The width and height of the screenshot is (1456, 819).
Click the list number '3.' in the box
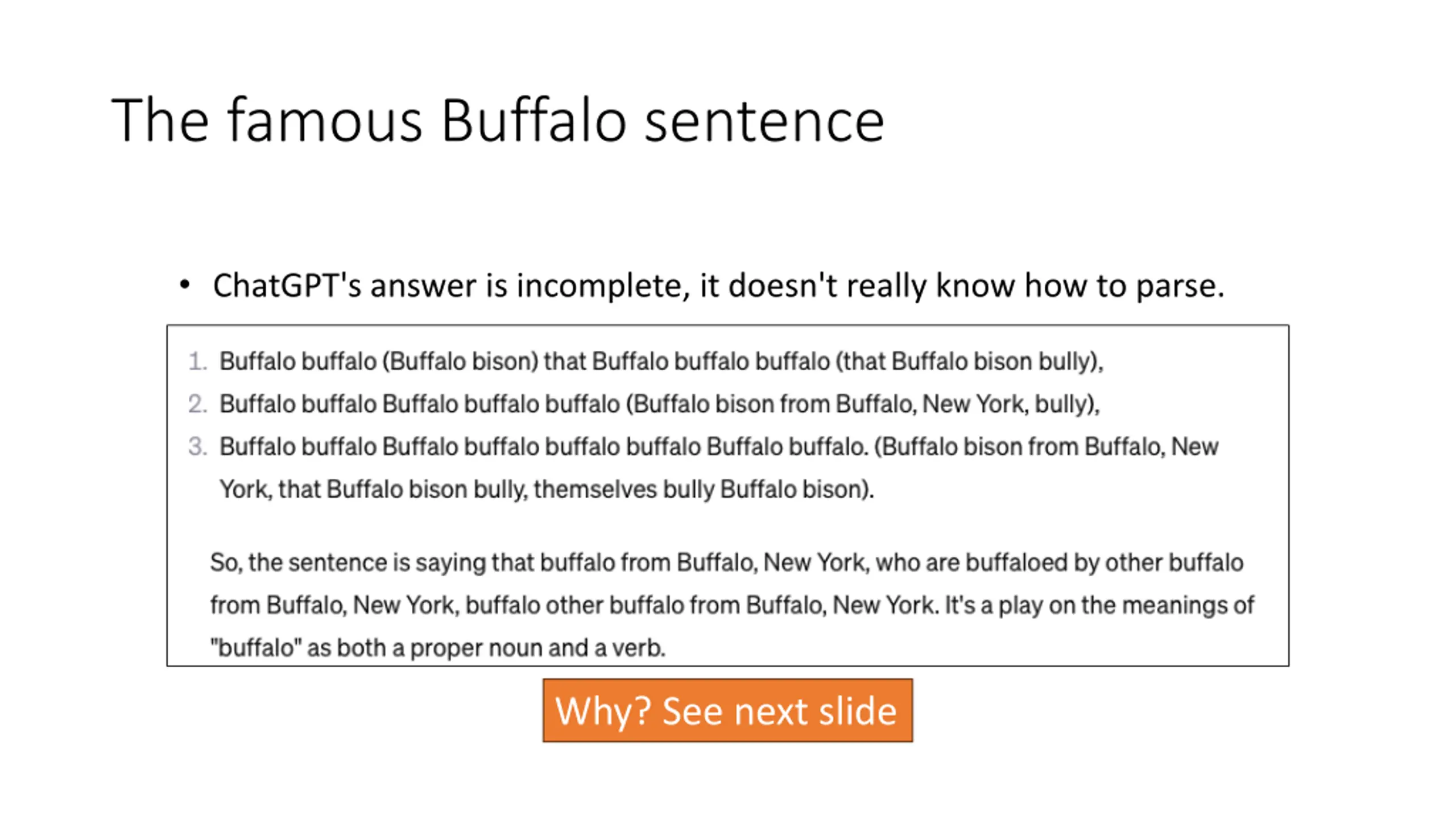(197, 446)
